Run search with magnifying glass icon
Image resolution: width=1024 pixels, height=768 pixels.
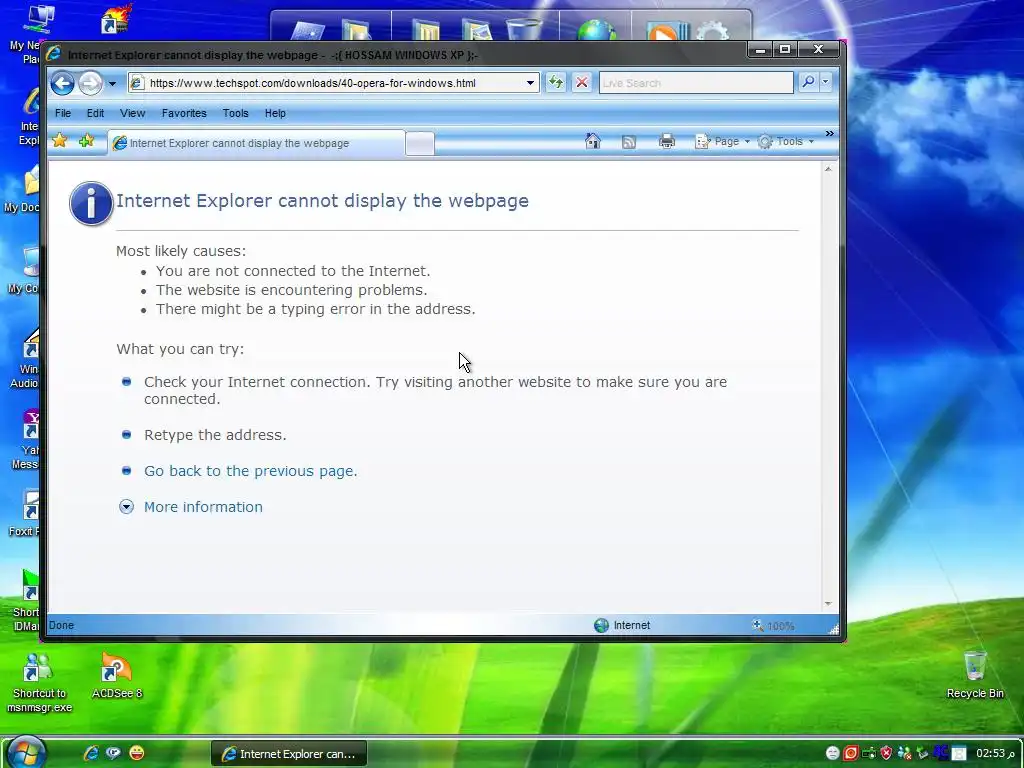click(808, 82)
